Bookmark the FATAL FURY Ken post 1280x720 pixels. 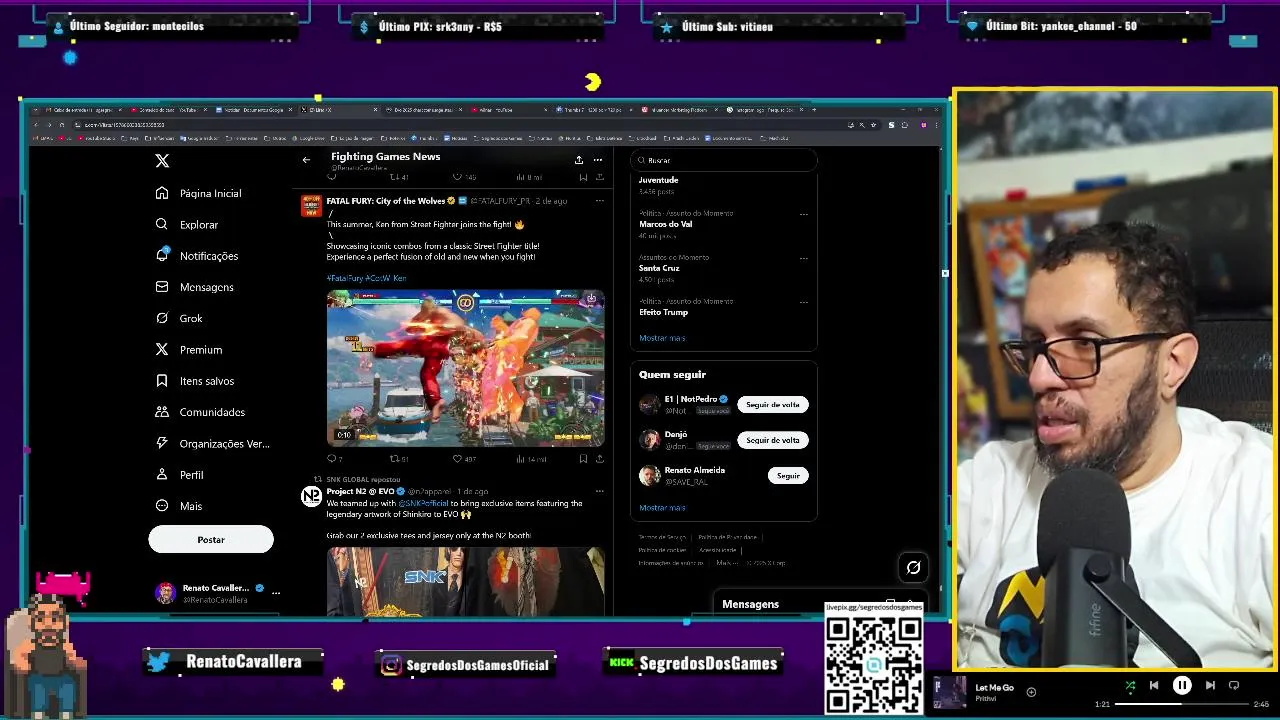583,459
